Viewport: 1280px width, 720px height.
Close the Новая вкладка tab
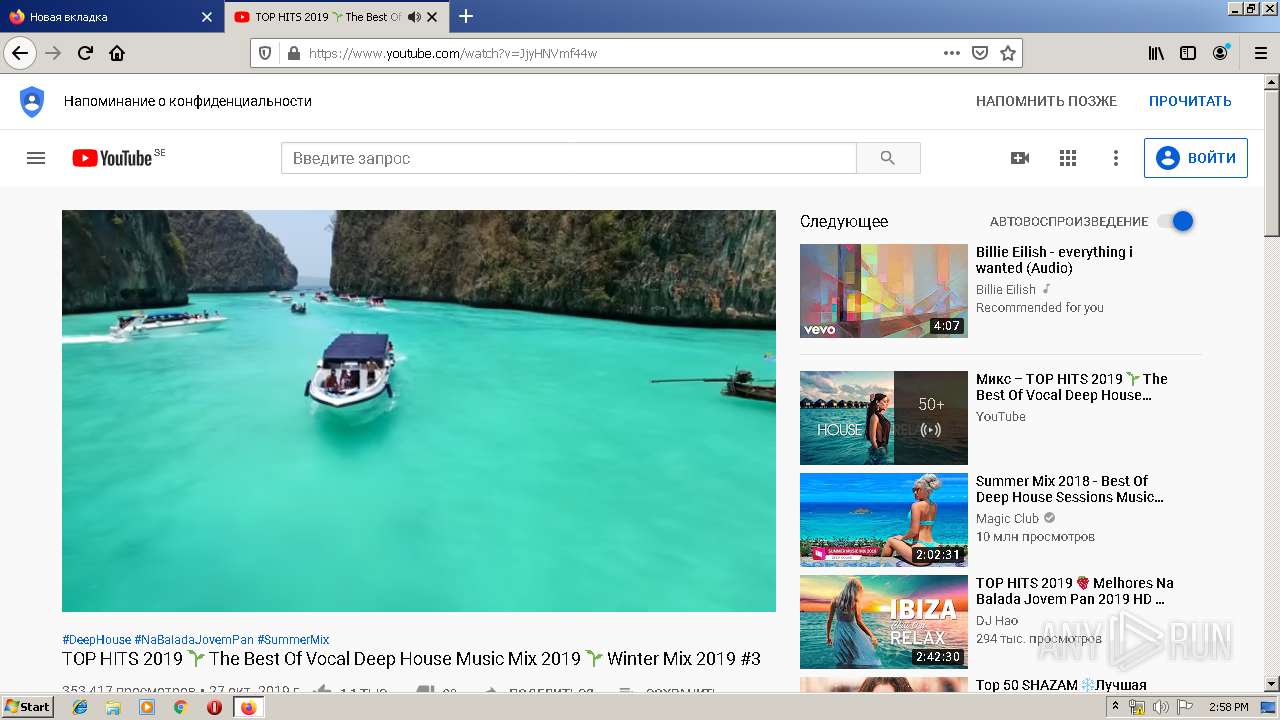pyautogui.click(x=207, y=17)
